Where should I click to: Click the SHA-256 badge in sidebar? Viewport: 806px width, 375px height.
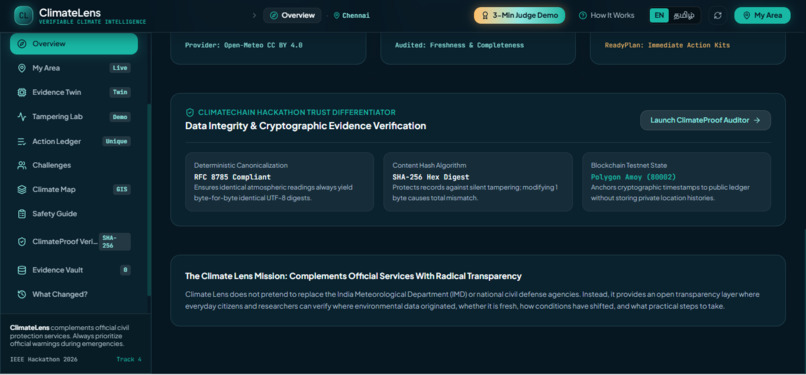[x=115, y=241]
